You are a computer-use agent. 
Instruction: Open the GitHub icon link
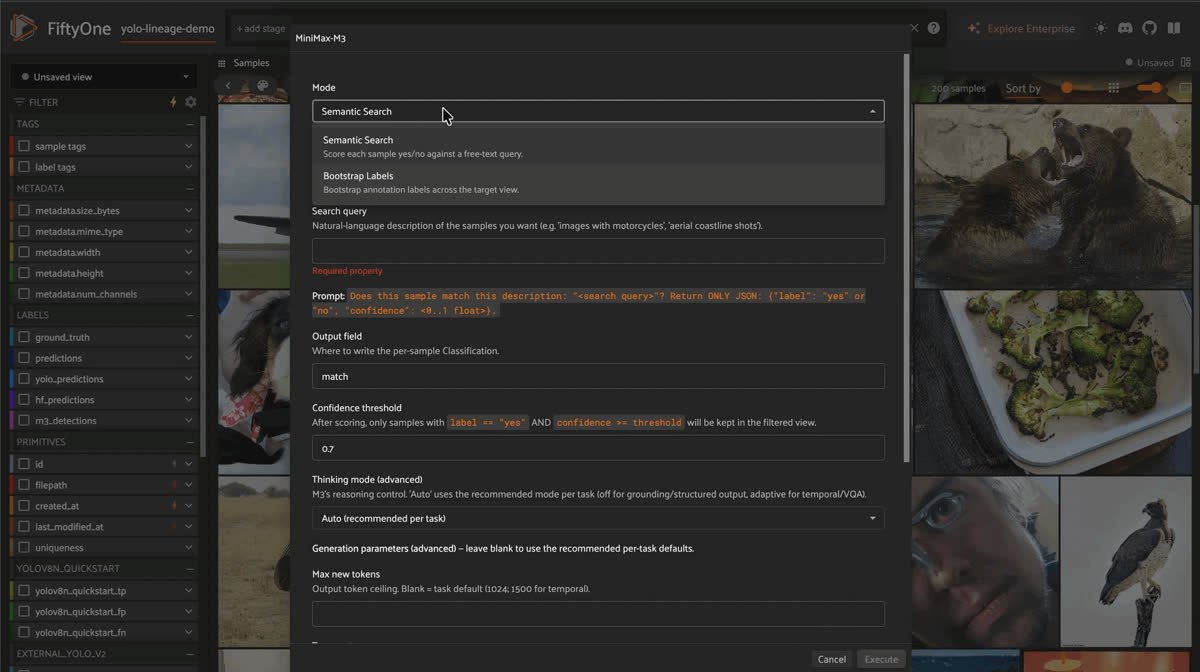pyautogui.click(x=1149, y=28)
